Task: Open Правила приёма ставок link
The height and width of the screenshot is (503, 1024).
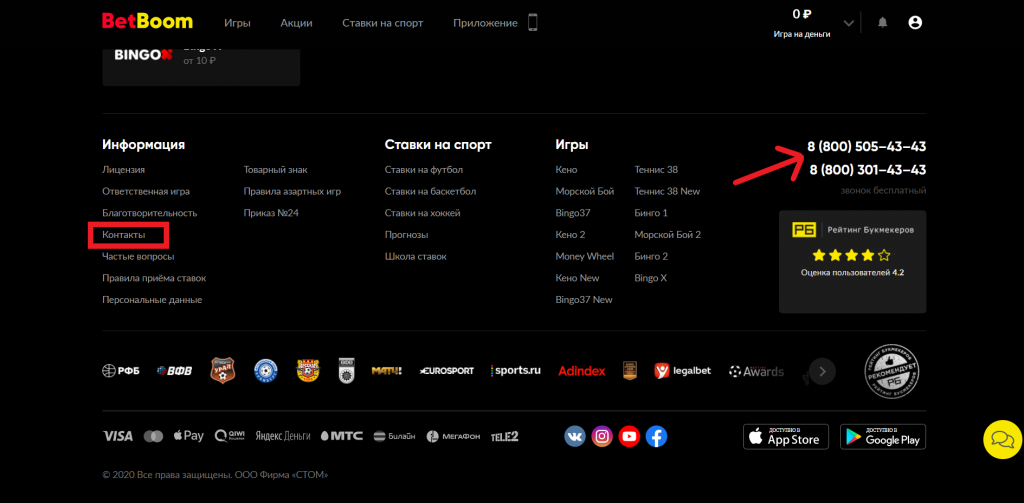Action: tap(154, 278)
